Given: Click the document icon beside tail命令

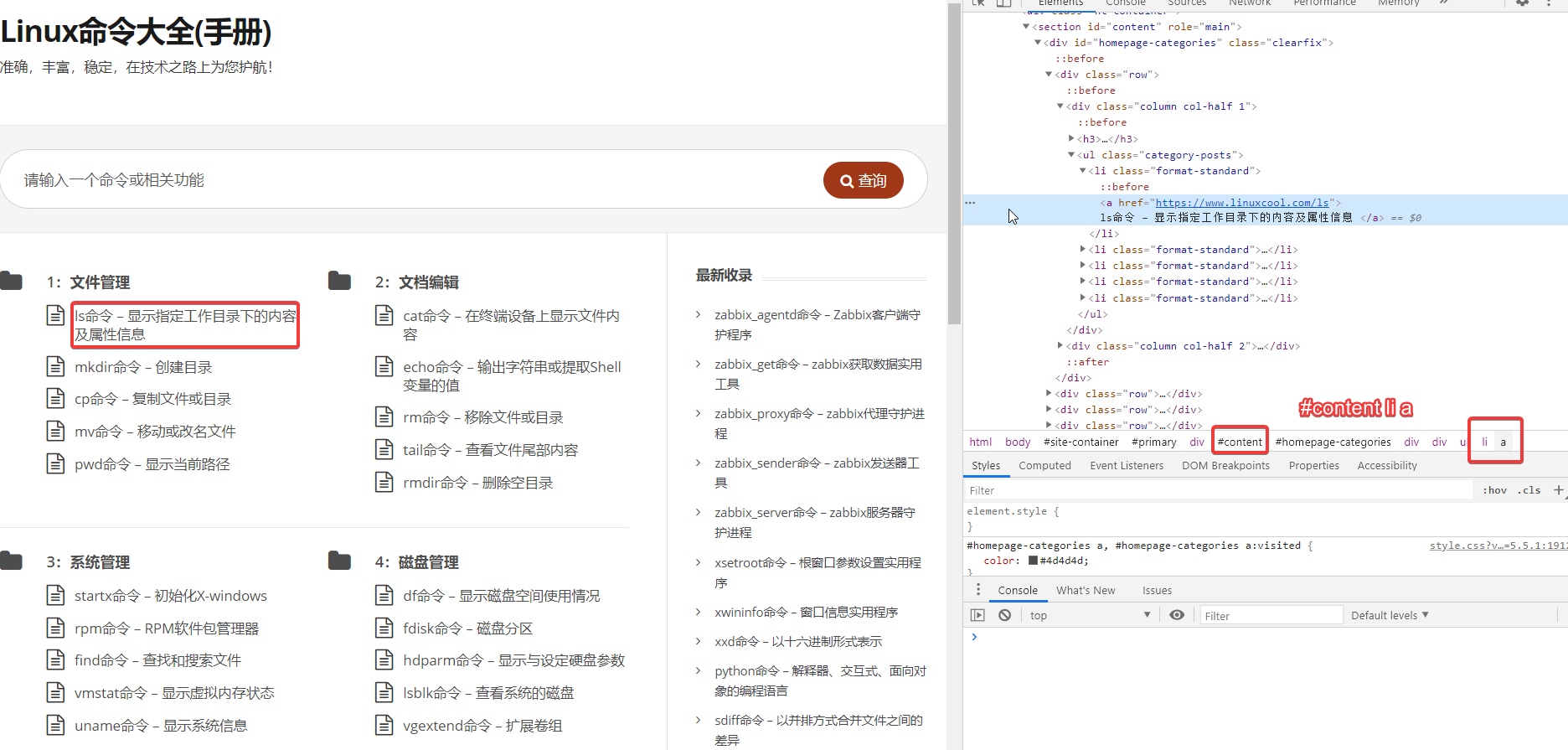Looking at the screenshot, I should click(x=384, y=449).
